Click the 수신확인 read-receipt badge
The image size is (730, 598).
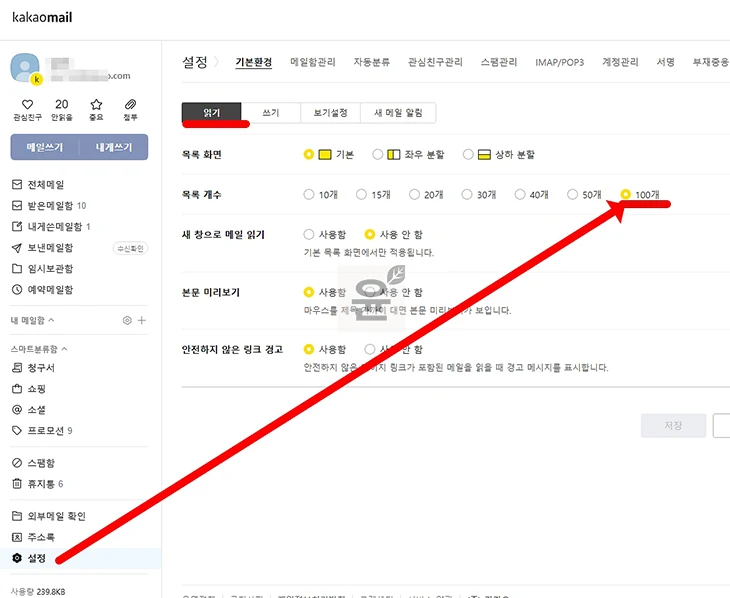(x=130, y=248)
